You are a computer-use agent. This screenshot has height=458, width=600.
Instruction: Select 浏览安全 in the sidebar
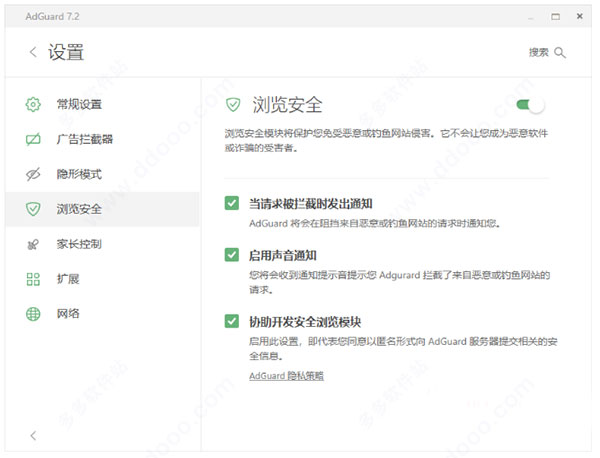(x=102, y=209)
